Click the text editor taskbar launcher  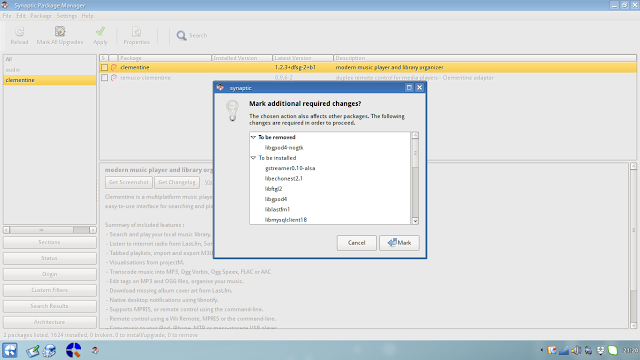click(x=33, y=350)
